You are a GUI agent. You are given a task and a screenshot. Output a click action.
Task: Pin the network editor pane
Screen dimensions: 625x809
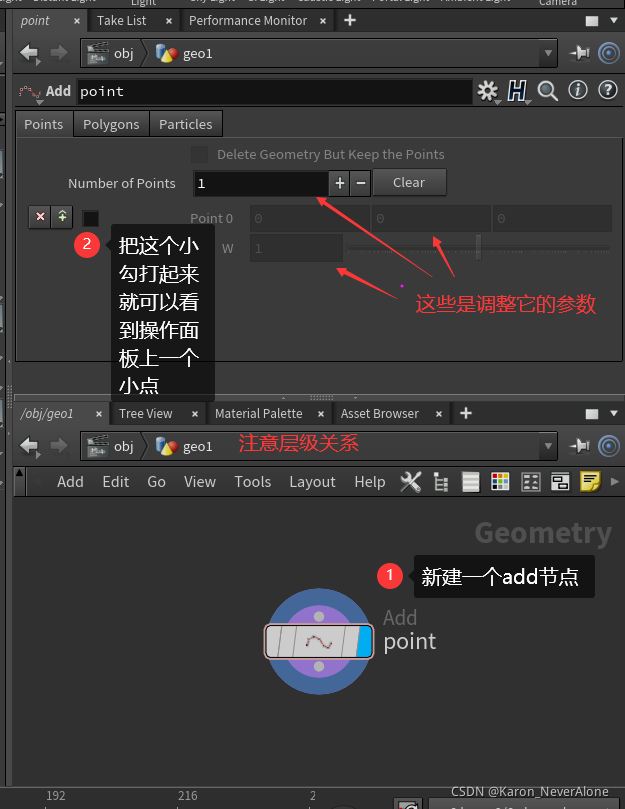click(x=579, y=446)
